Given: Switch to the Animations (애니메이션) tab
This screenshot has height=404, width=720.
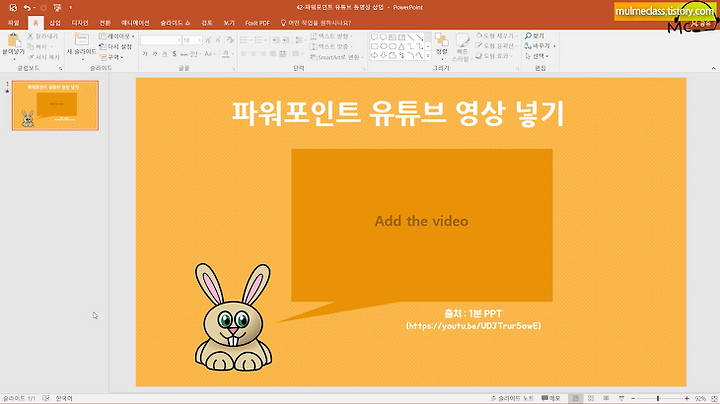Looking at the screenshot, I should coord(135,23).
